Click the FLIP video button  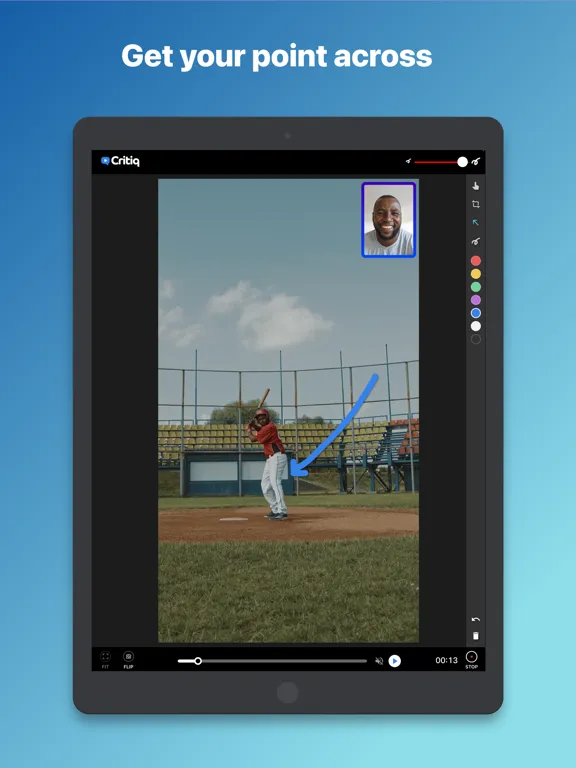pyautogui.click(x=128, y=659)
